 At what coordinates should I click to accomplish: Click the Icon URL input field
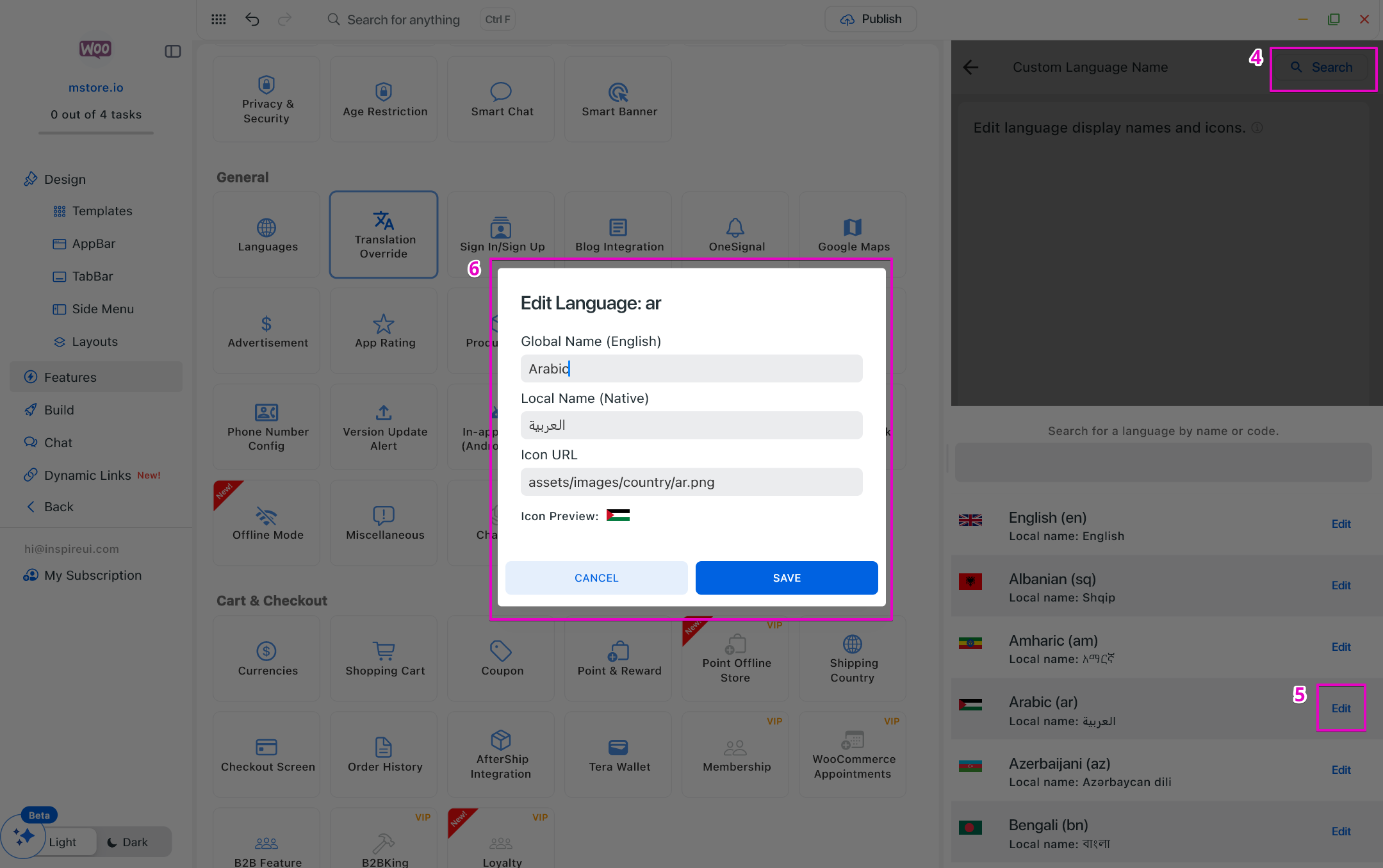click(691, 482)
